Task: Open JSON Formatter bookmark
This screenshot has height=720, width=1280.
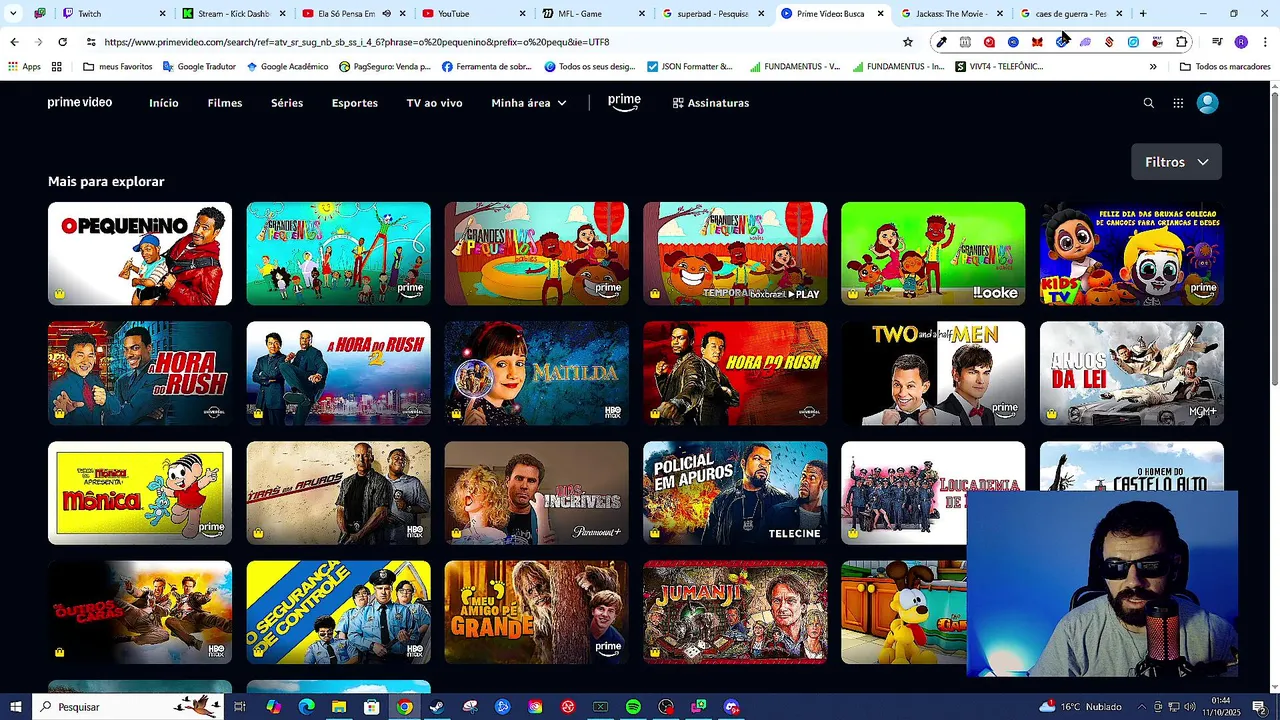Action: pos(690,67)
